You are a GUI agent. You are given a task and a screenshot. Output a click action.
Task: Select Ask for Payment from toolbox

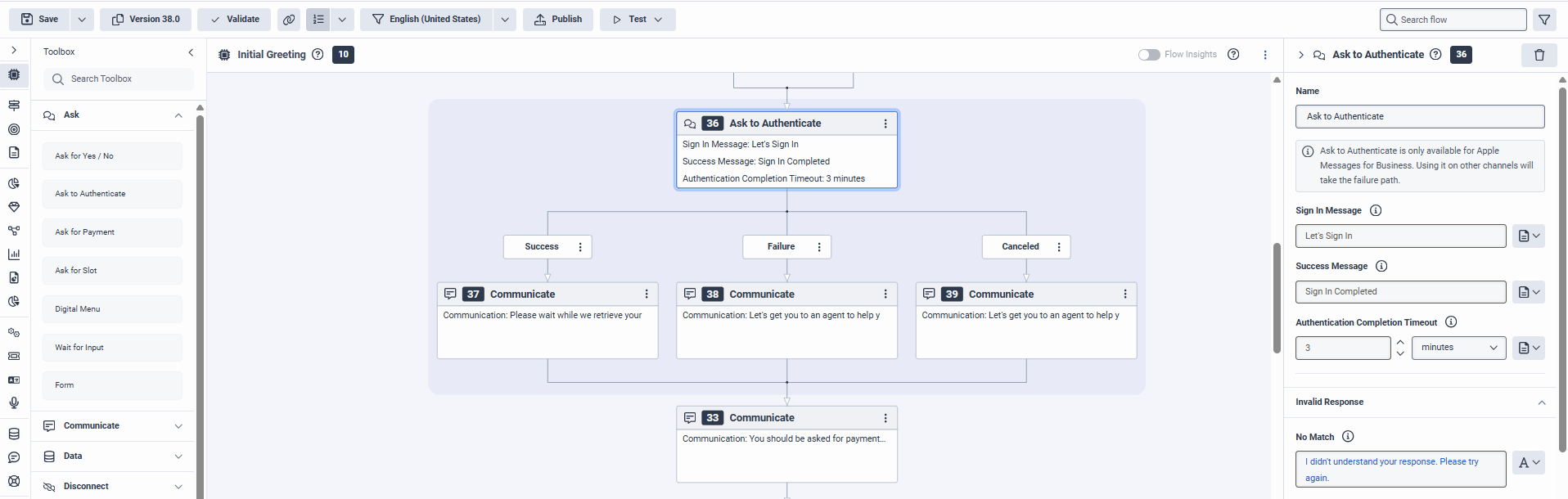pyautogui.click(x=112, y=232)
